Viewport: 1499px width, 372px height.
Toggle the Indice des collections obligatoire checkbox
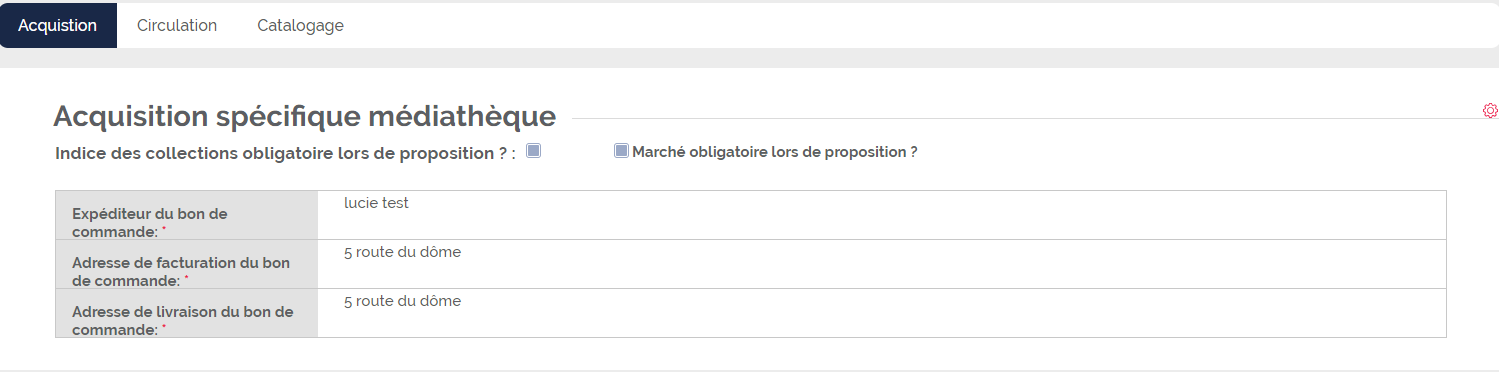pos(533,151)
